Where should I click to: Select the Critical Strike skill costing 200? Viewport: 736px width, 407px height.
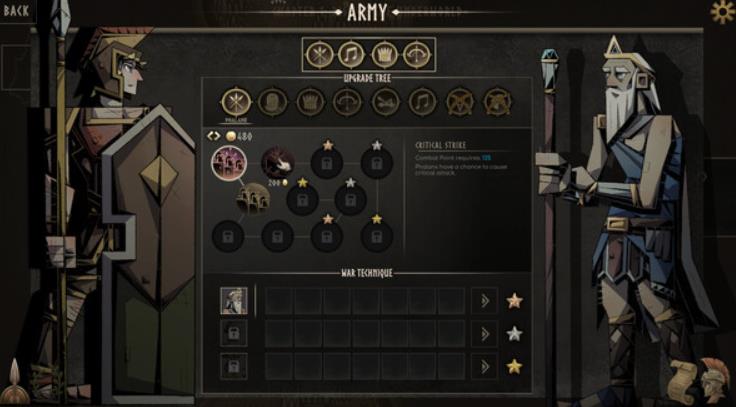tap(277, 162)
